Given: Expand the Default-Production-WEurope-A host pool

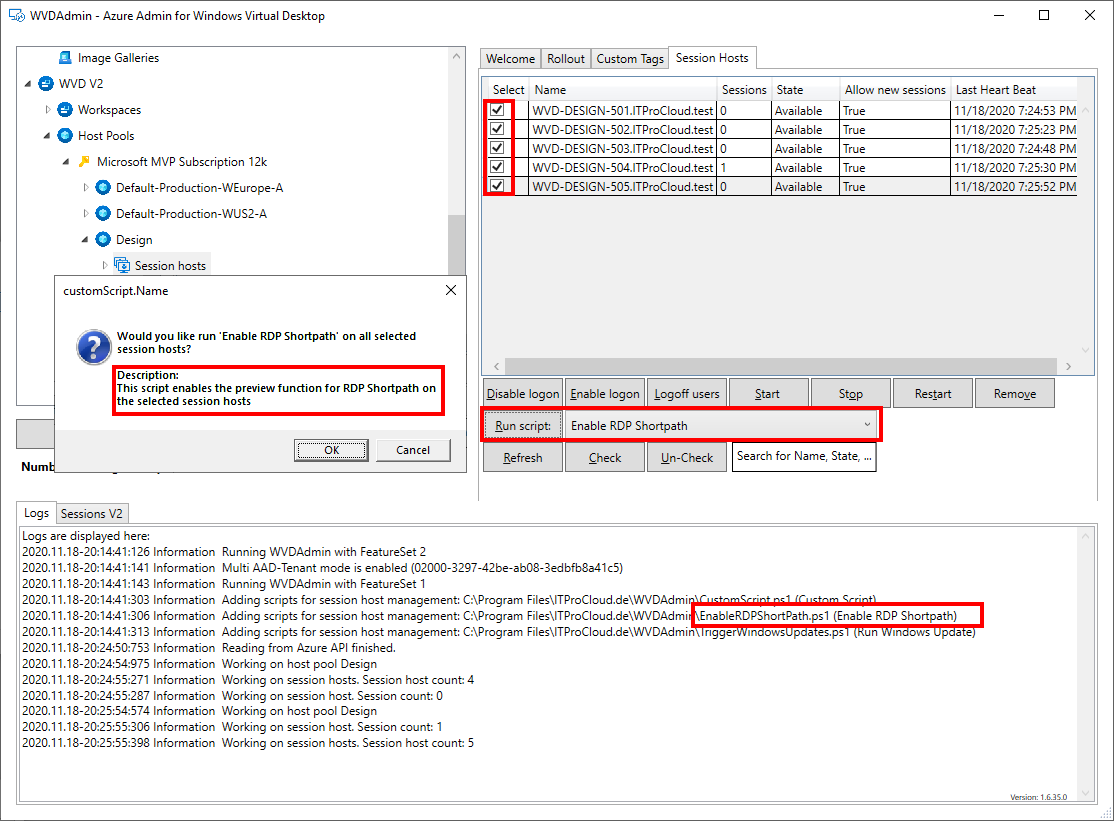Looking at the screenshot, I should pos(84,187).
